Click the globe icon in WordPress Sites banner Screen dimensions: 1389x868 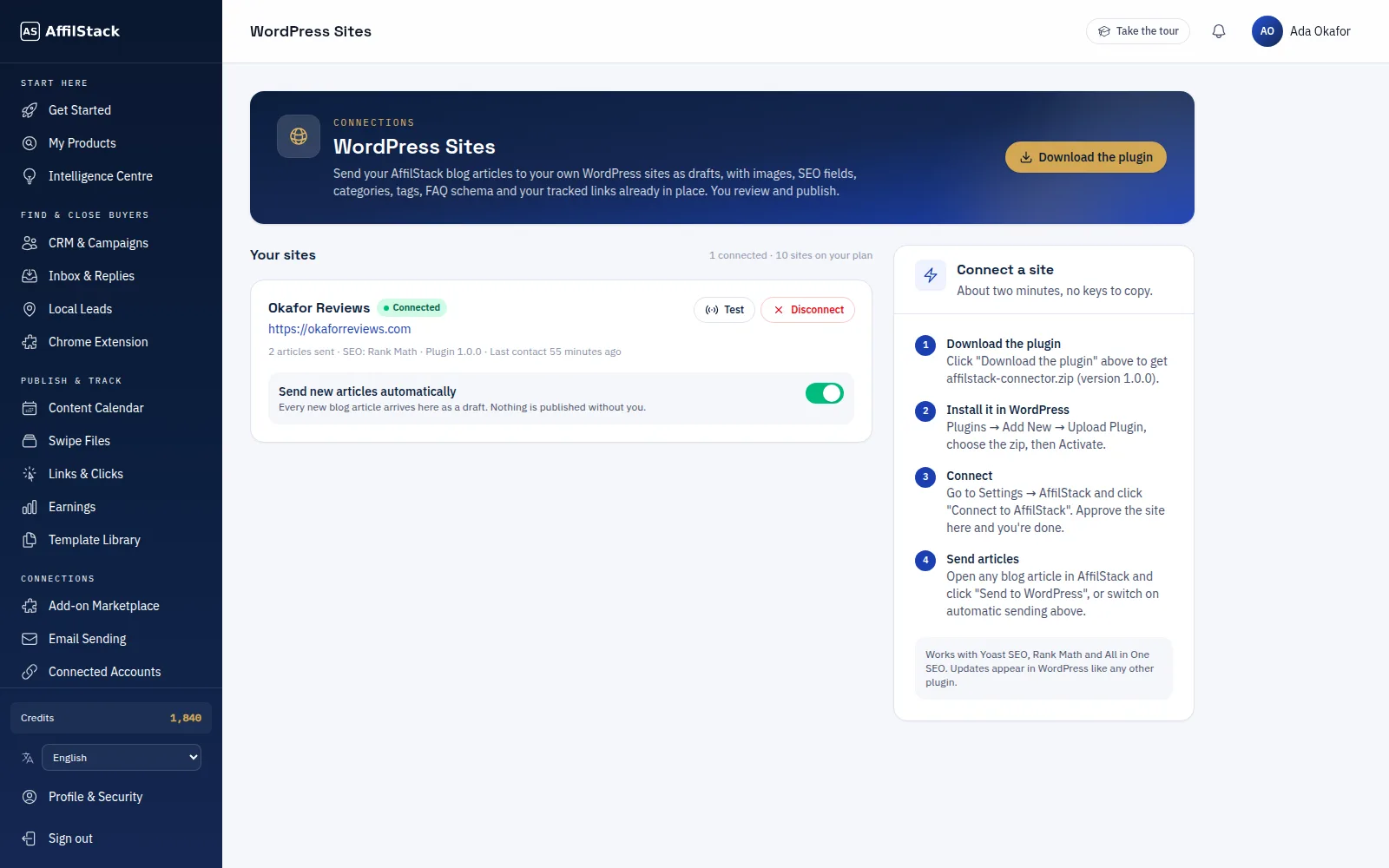299,136
